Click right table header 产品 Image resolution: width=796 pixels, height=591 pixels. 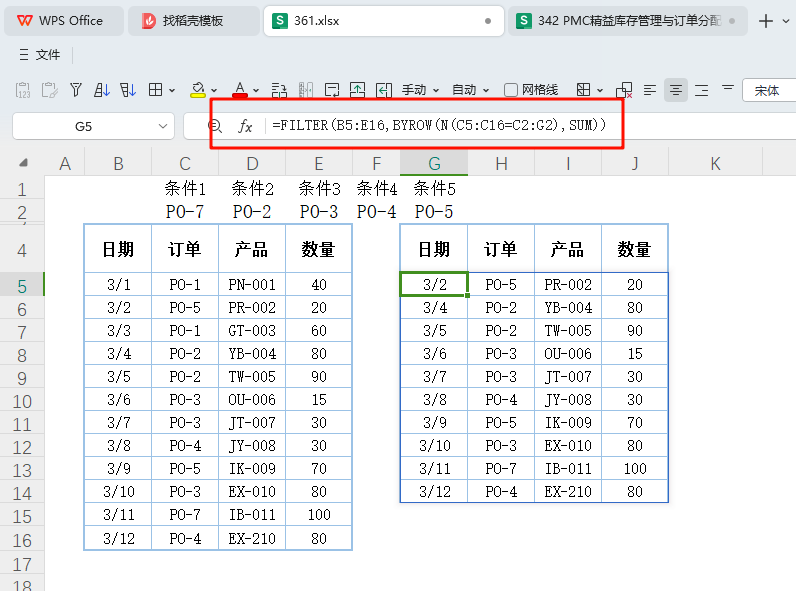click(x=568, y=249)
